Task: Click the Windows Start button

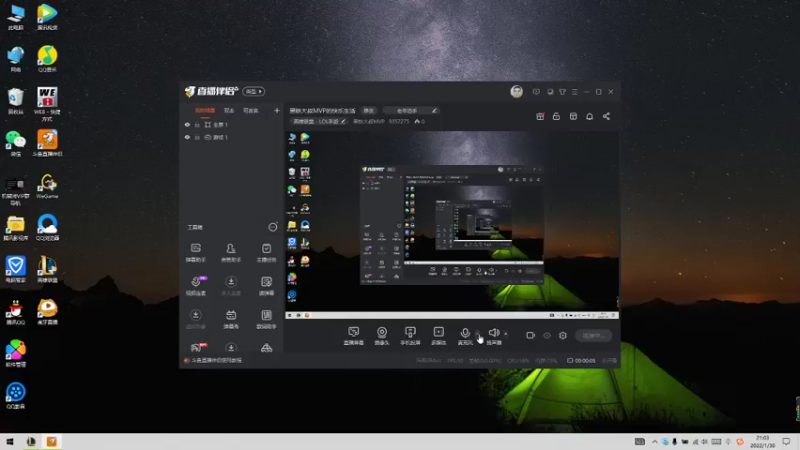Action: (x=10, y=442)
